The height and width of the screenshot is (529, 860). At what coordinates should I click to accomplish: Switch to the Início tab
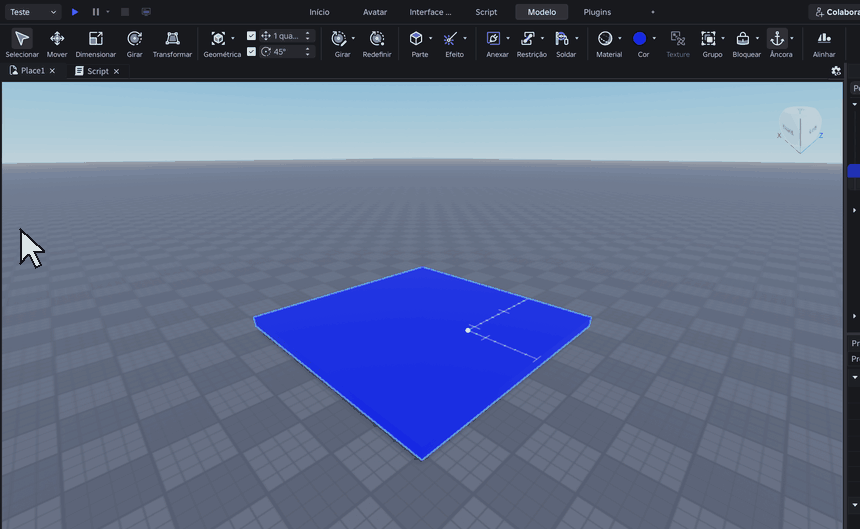coord(319,12)
